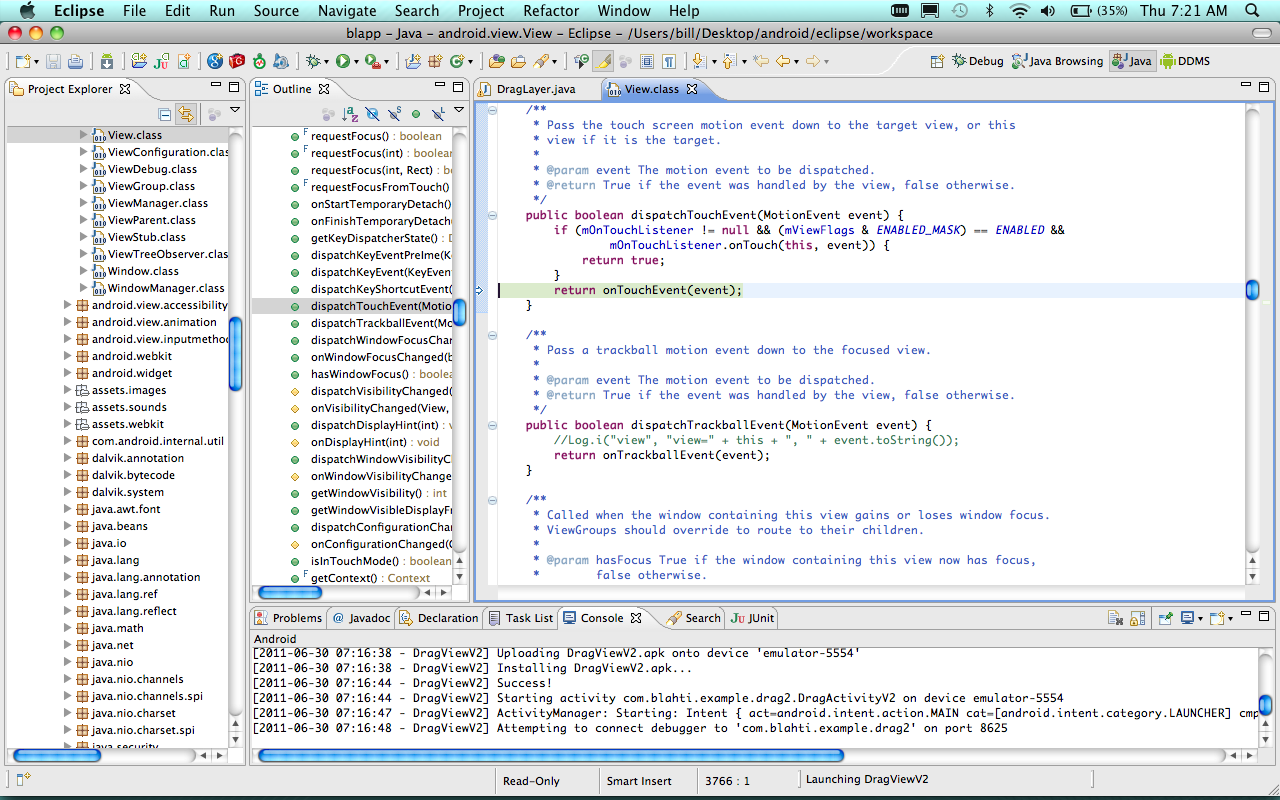Pin the Console view
The width and height of the screenshot is (1280, 800).
pos(1166,618)
